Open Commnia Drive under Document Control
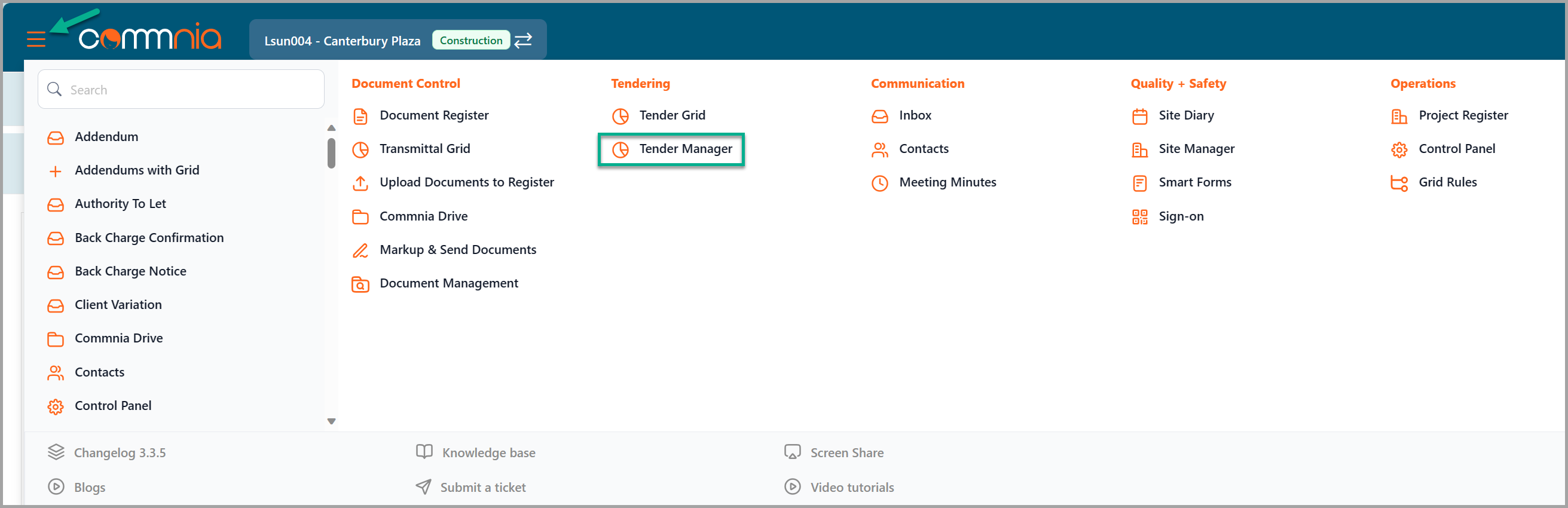Image resolution: width=1568 pixels, height=508 pixels. pos(424,216)
